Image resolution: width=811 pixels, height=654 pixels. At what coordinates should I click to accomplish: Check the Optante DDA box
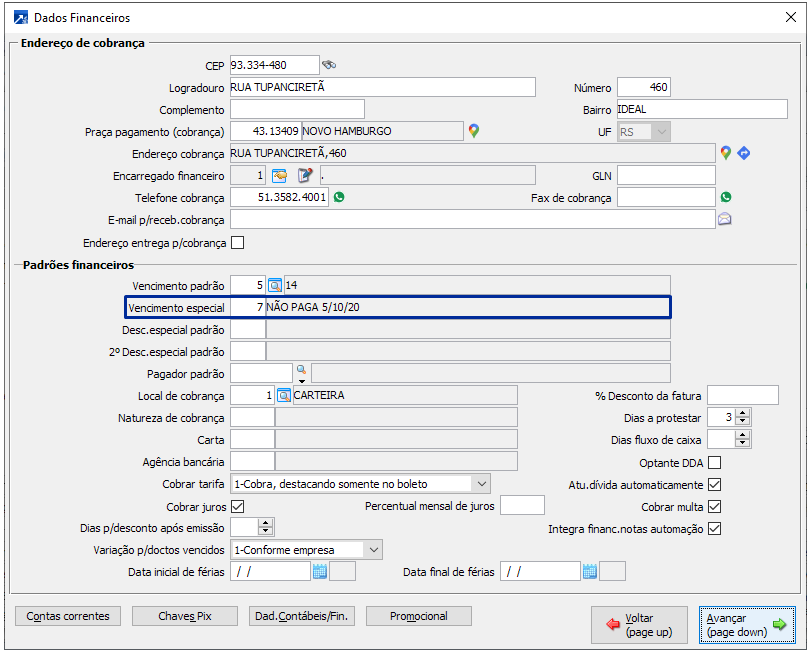[714, 463]
